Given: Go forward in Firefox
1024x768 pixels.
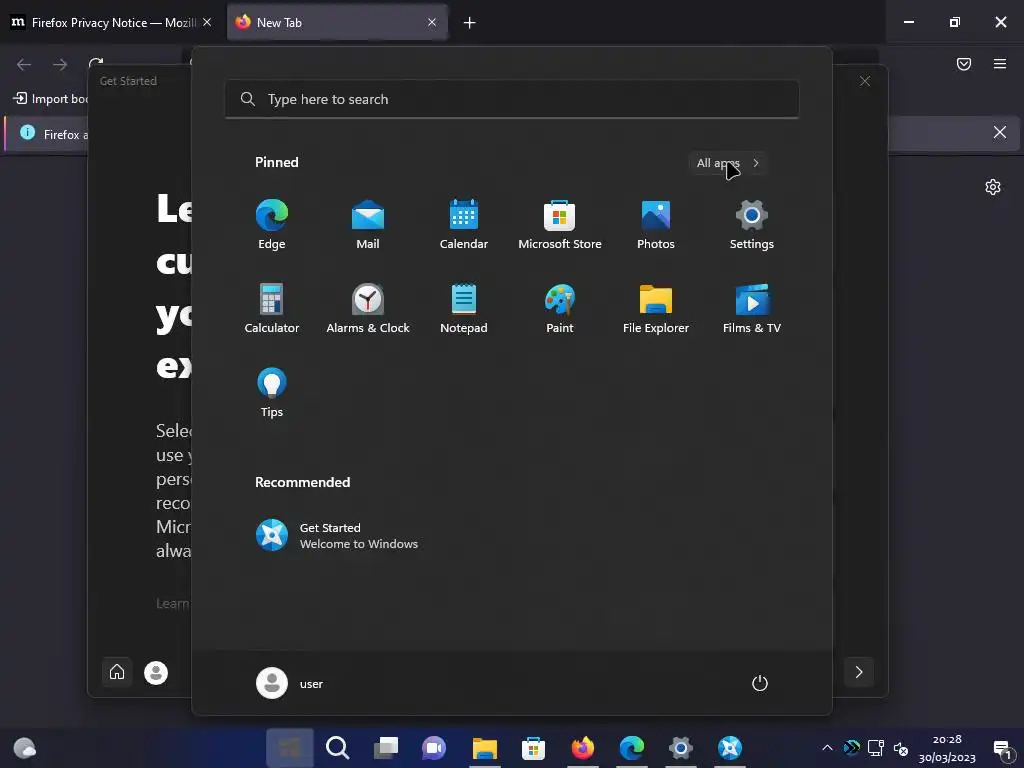Looking at the screenshot, I should 60,64.
